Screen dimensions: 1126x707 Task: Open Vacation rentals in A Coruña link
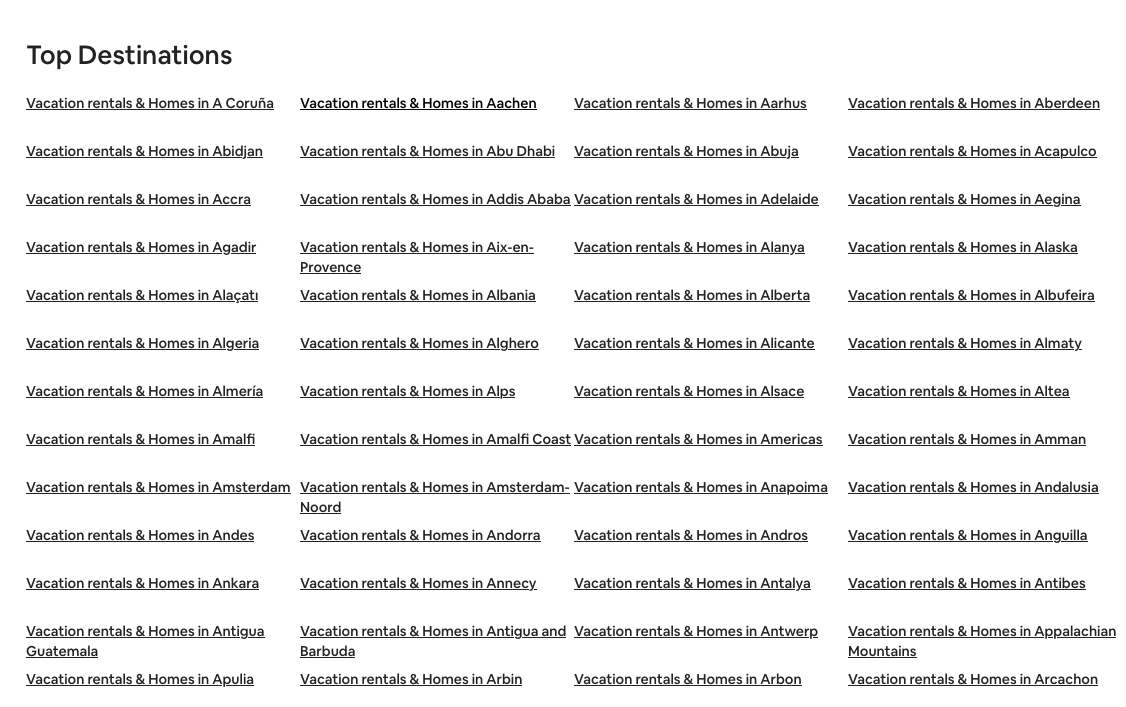[x=149, y=103]
